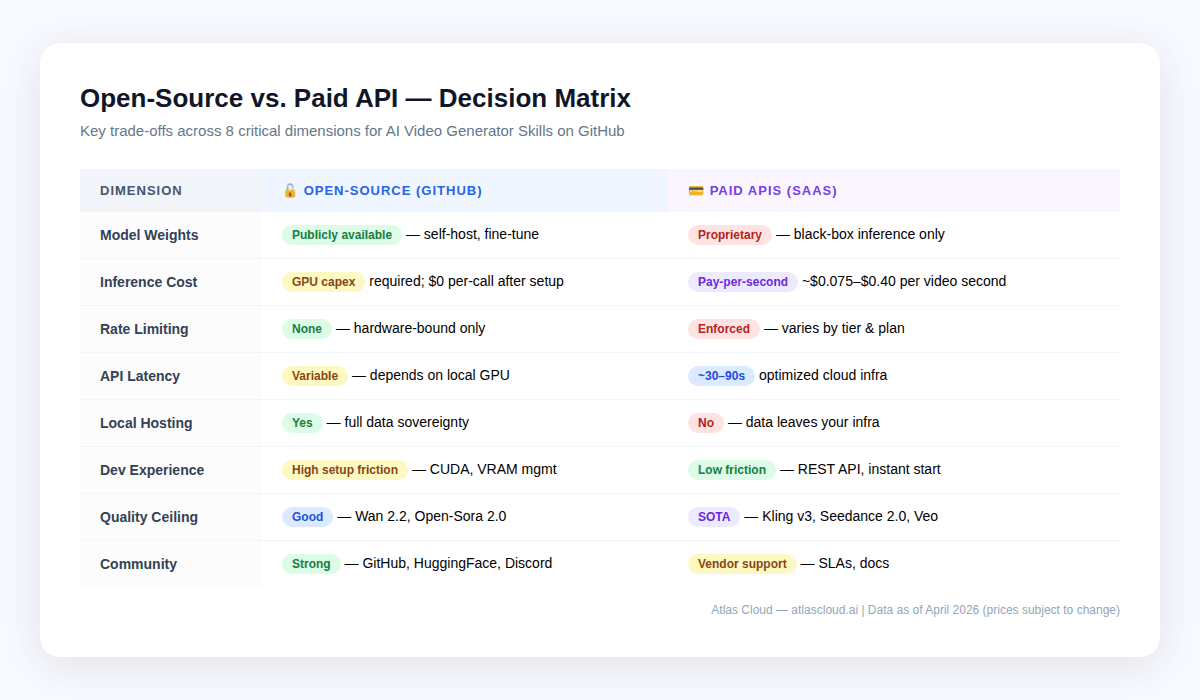The height and width of the screenshot is (700, 1200).
Task: Select the 'GPU capex' yellow badge
Action: coord(323,282)
